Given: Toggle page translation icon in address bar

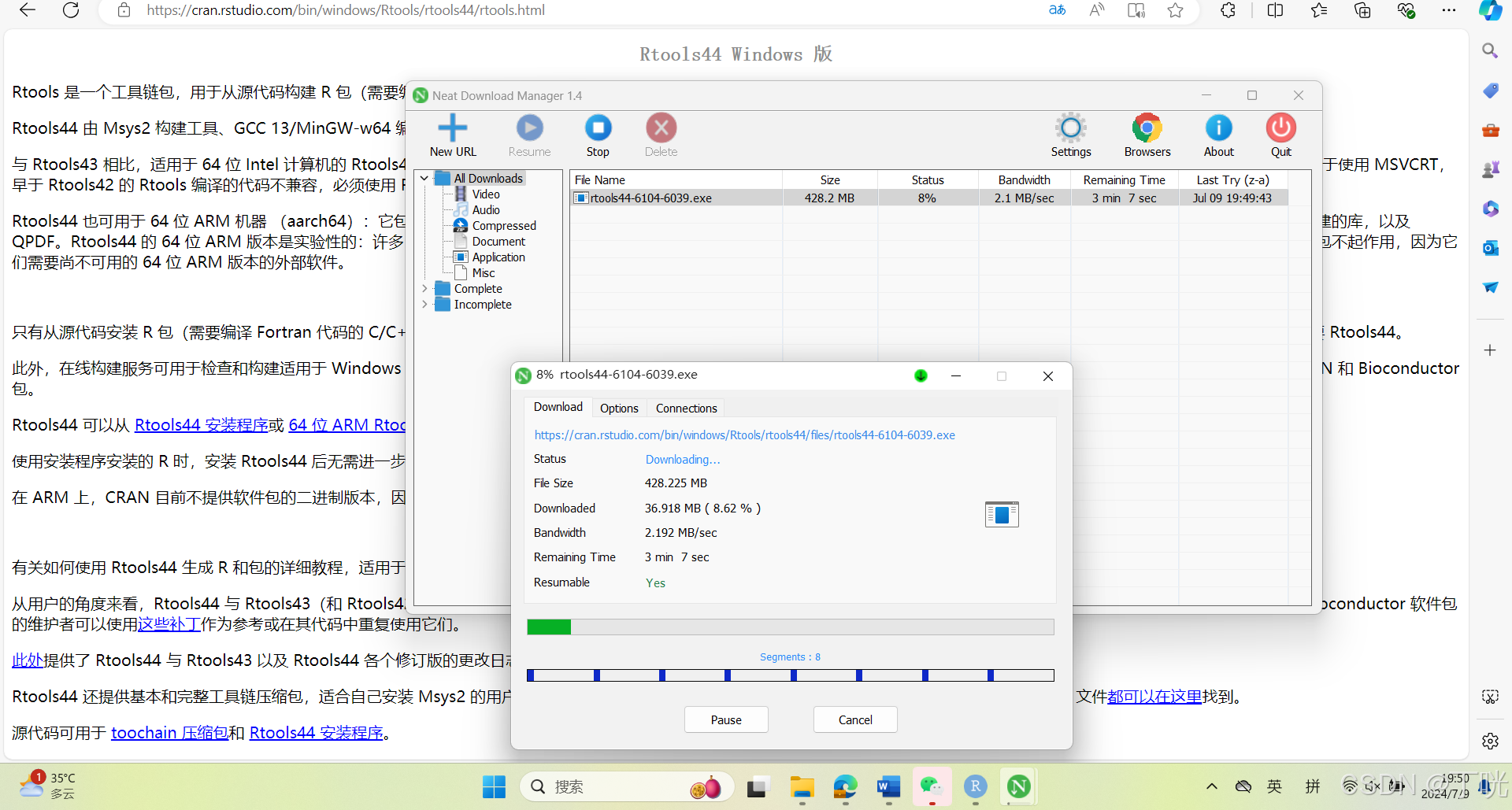Looking at the screenshot, I should [x=1057, y=10].
